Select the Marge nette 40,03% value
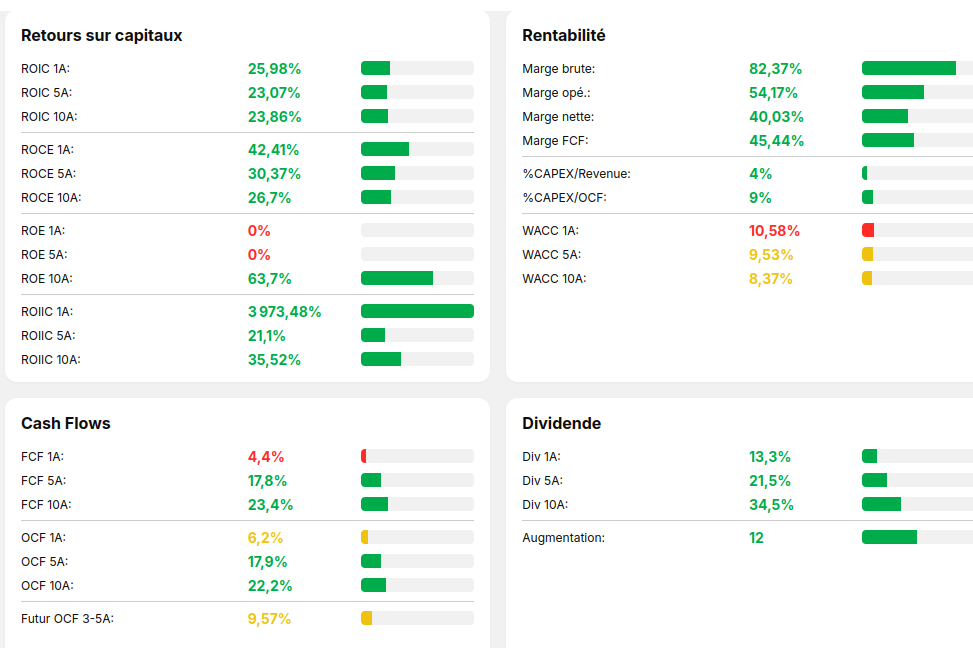This screenshot has height=648, width=973. point(776,117)
